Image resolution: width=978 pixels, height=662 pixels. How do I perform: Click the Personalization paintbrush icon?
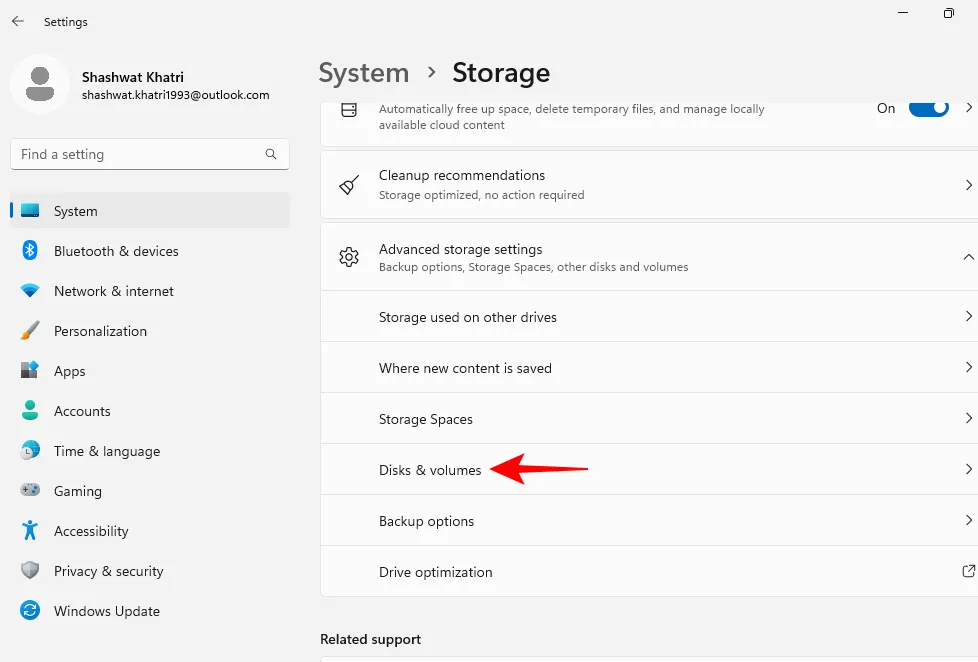point(30,330)
